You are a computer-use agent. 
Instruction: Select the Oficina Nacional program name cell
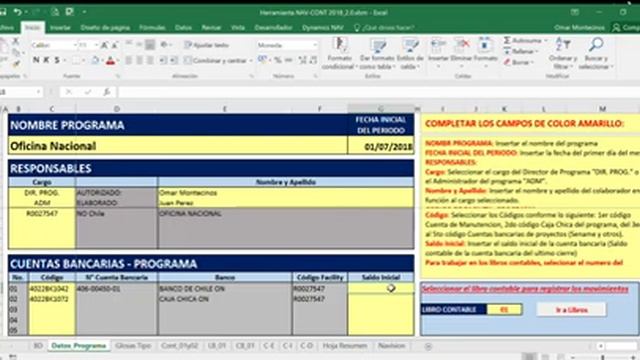[178, 146]
